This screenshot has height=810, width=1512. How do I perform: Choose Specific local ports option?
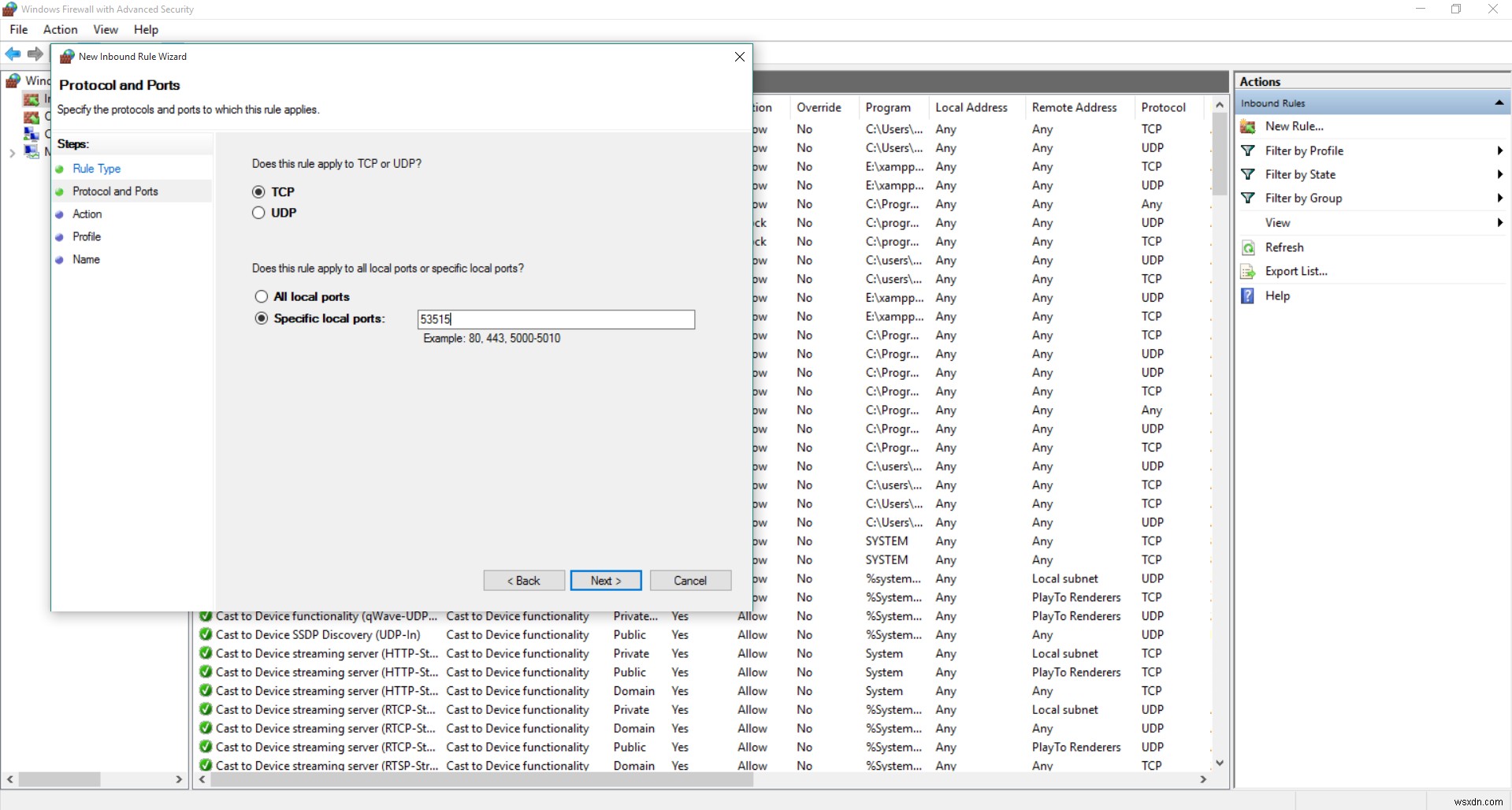(262, 318)
